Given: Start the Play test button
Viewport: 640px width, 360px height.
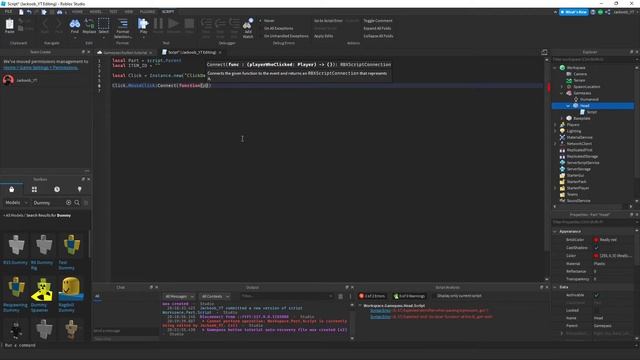Looking at the screenshot, I should coord(143,26).
